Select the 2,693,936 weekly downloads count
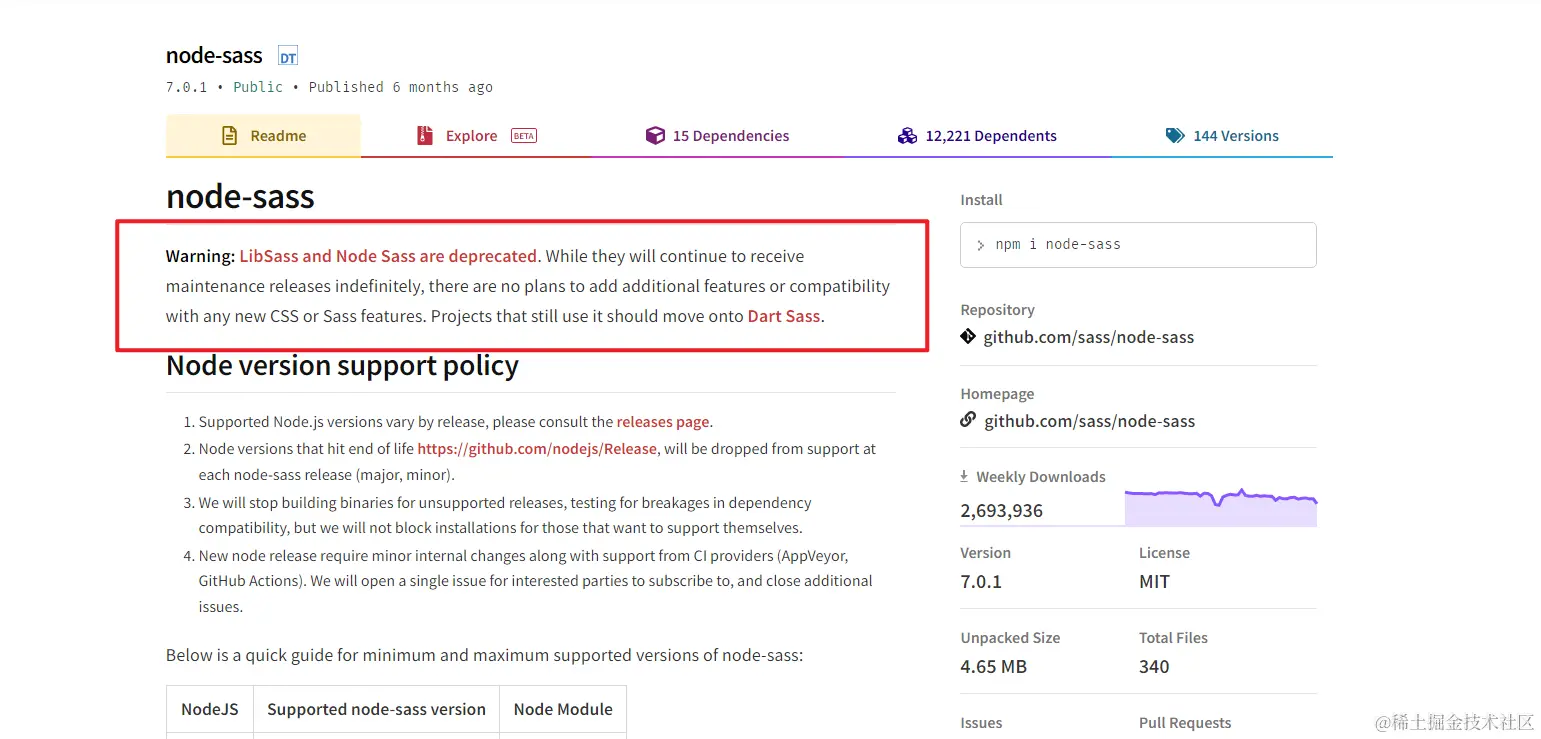Screen dimensions: 1541x739 click(x=1001, y=511)
